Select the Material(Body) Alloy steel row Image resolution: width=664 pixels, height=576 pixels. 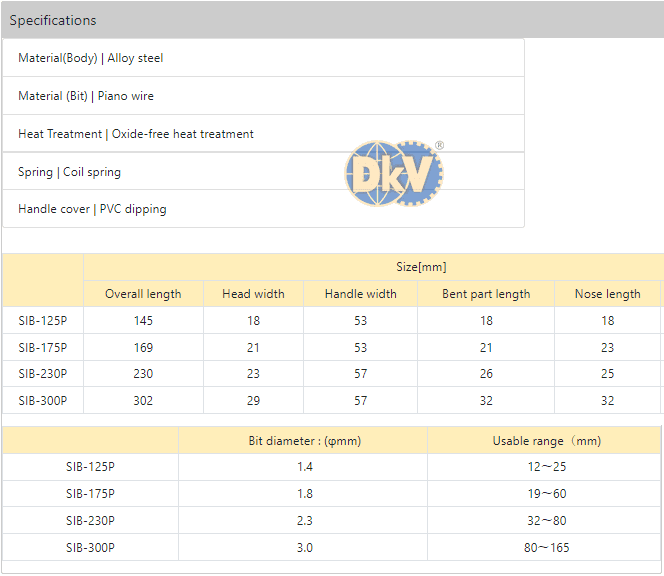pyautogui.click(x=90, y=58)
